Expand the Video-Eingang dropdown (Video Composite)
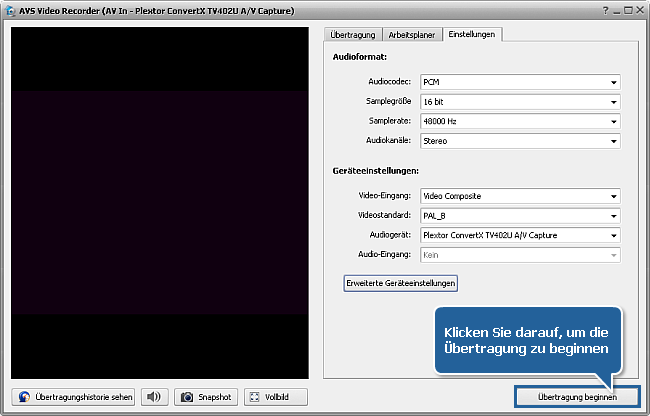Screen dimensions: 650x416 [x=520, y=196]
